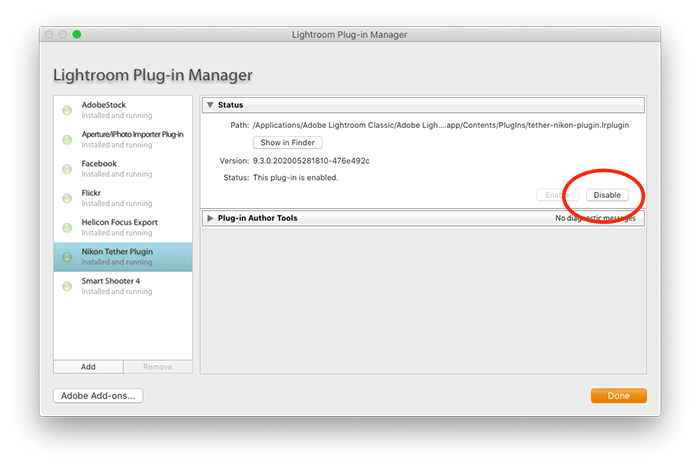Select the Flickr plug-in entry
The height and width of the screenshot is (468, 700).
[123, 198]
